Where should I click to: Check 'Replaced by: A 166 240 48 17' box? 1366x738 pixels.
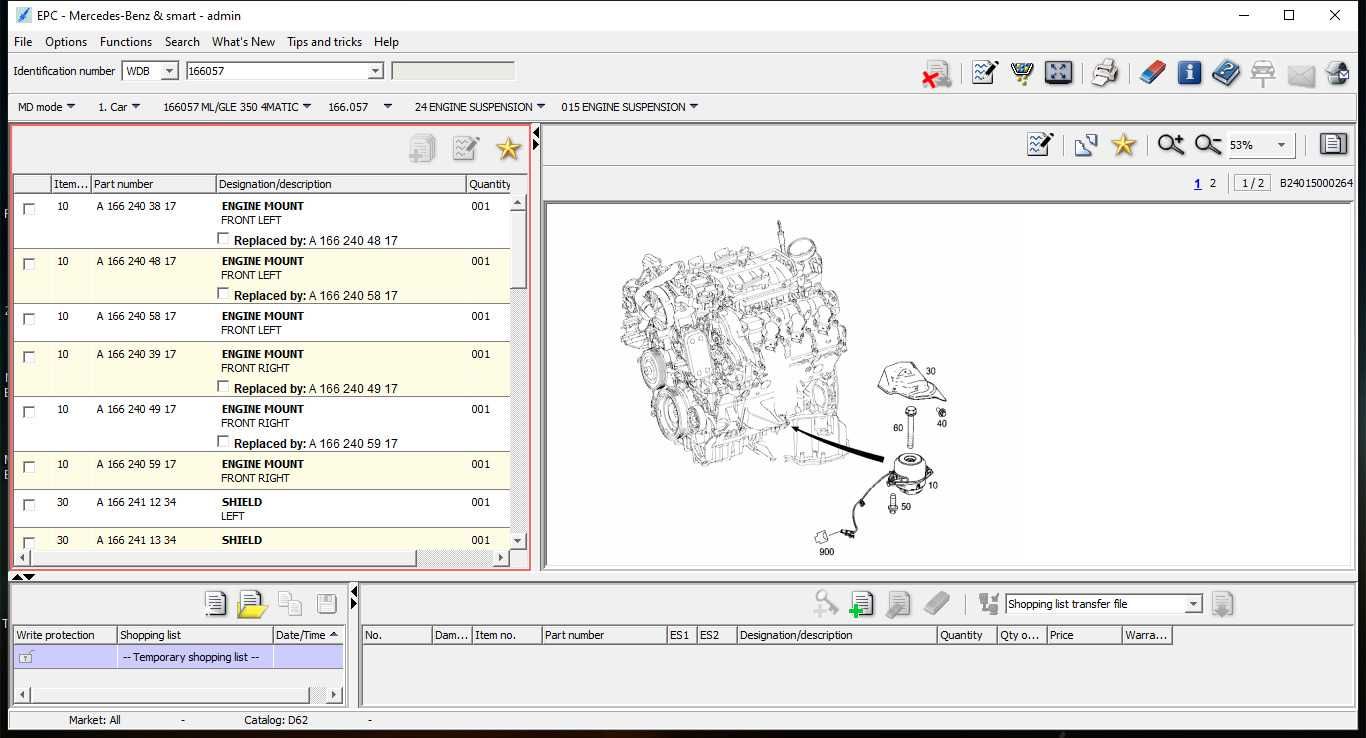click(223, 239)
